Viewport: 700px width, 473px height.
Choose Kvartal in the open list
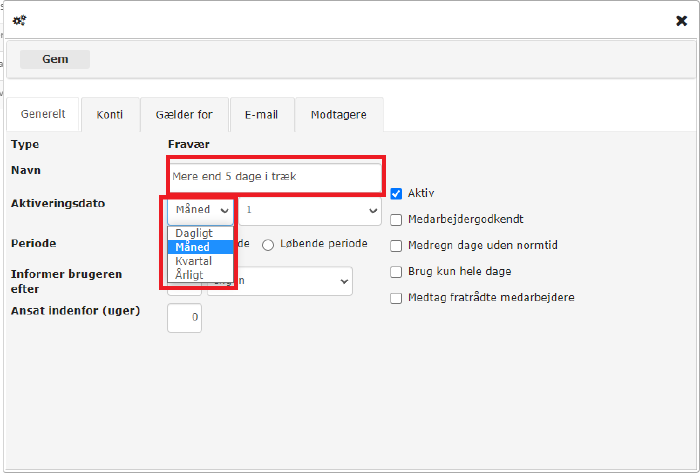(x=193, y=261)
